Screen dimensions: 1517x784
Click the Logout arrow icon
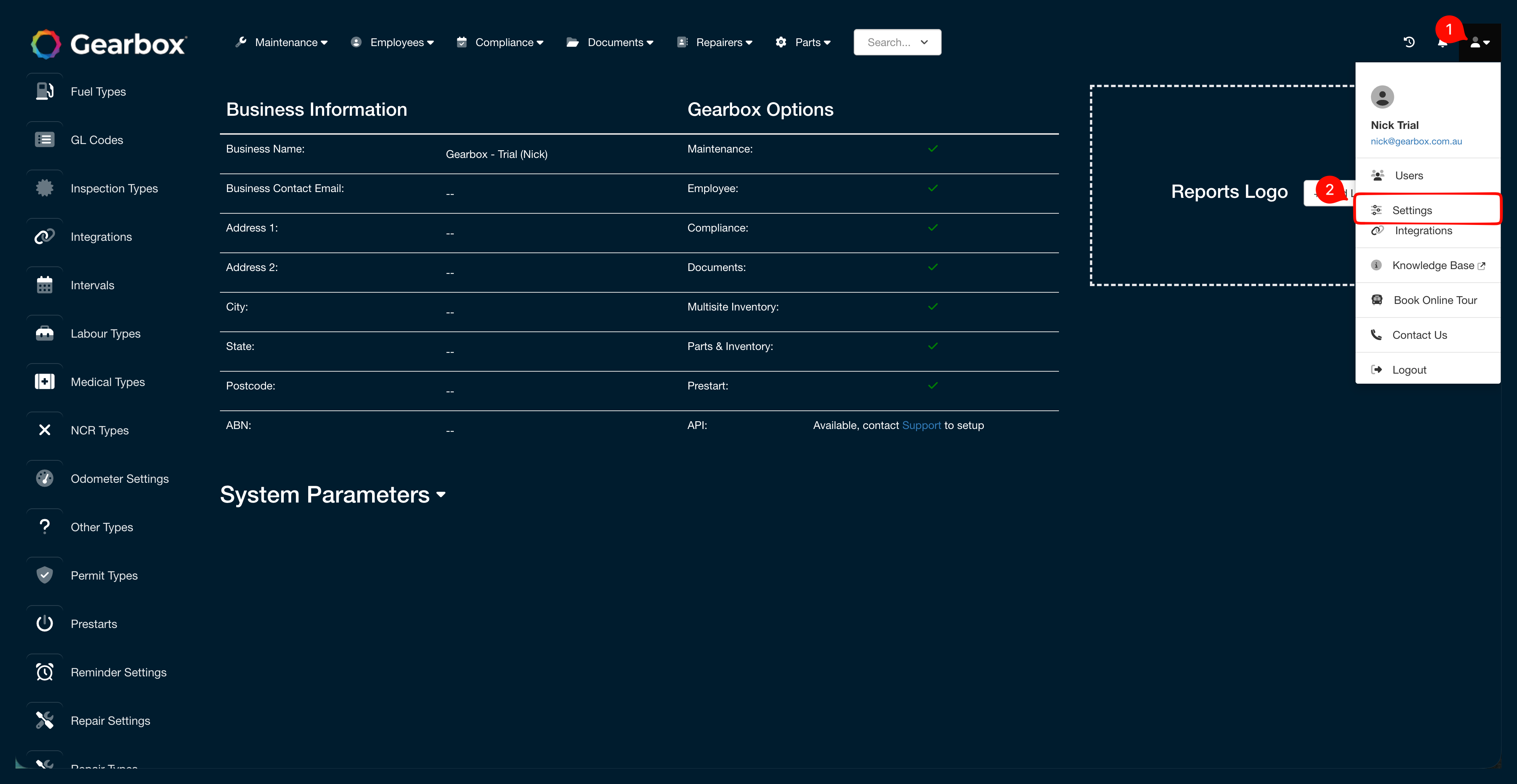pos(1376,369)
